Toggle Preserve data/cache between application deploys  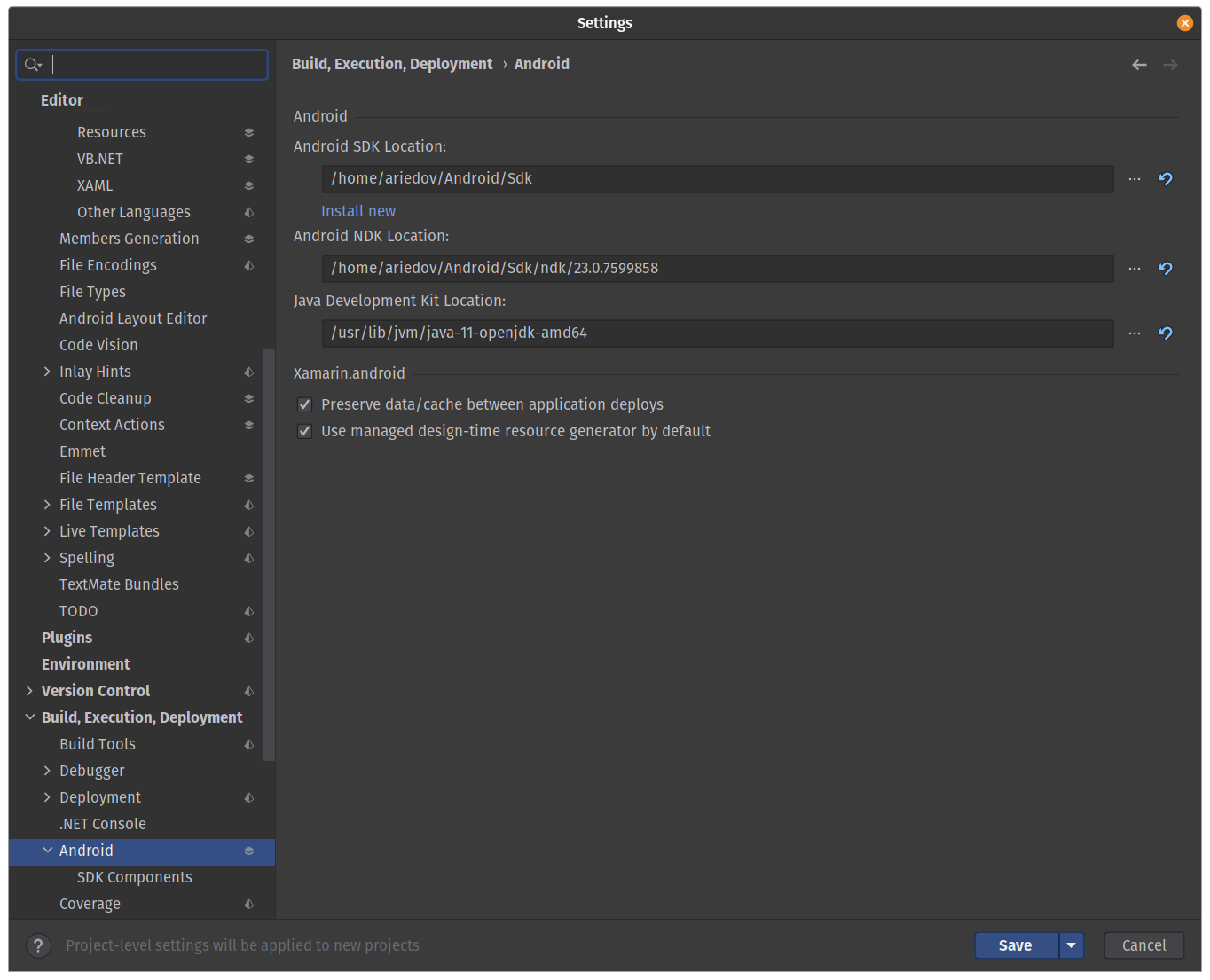pyautogui.click(x=305, y=404)
